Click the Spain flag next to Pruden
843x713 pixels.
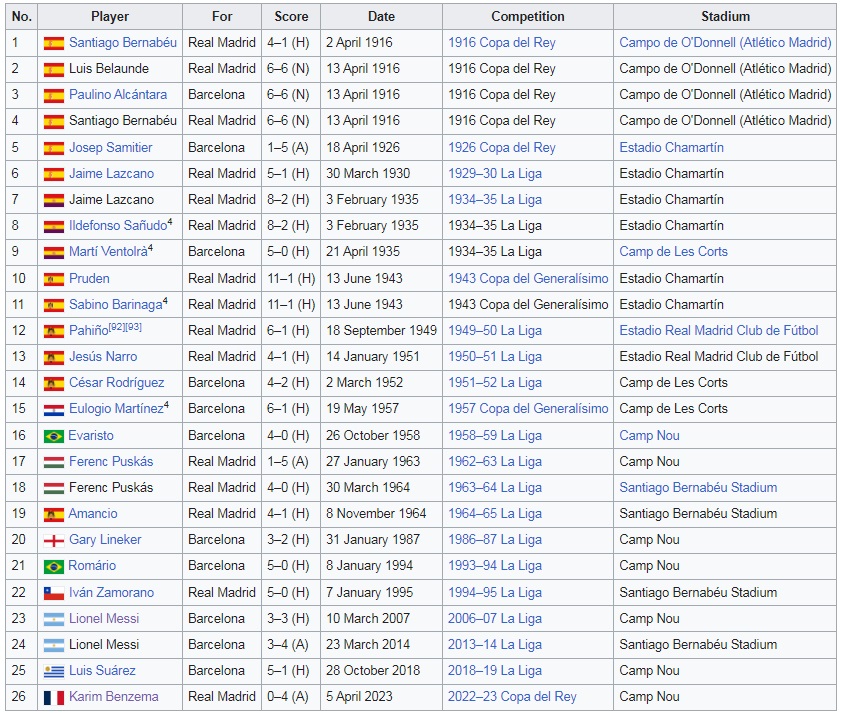coord(54,279)
